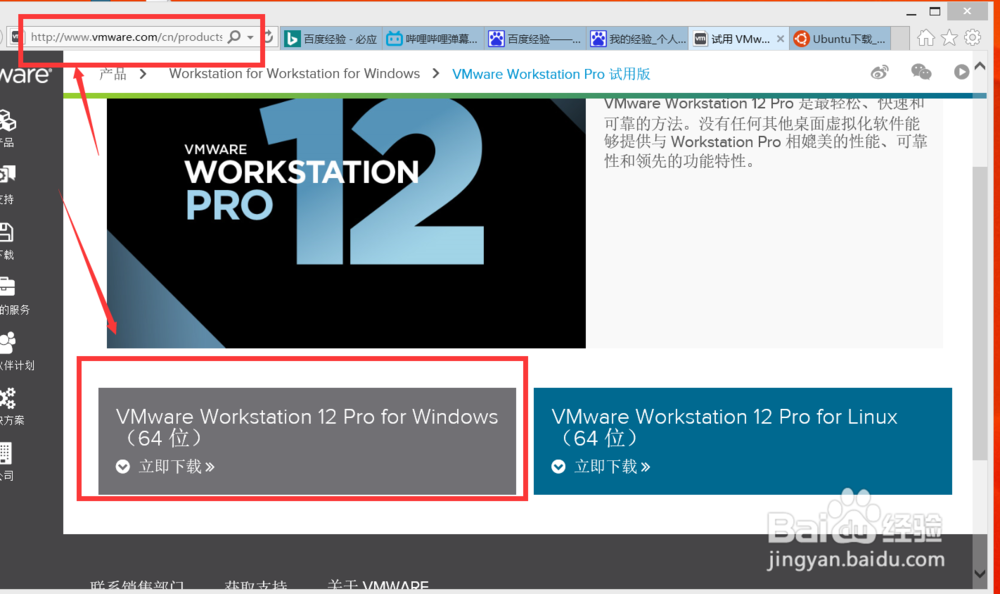1000x594 pixels.
Task: Click the Workstation Pro 12 banner image
Action: pos(346,223)
